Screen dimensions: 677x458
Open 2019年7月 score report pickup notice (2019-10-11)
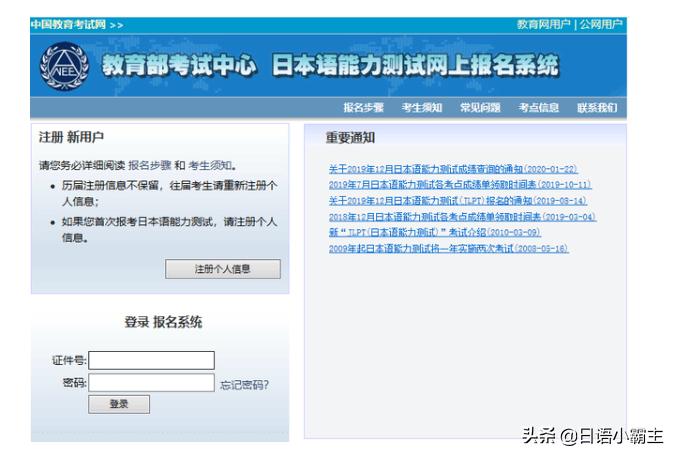[460, 185]
